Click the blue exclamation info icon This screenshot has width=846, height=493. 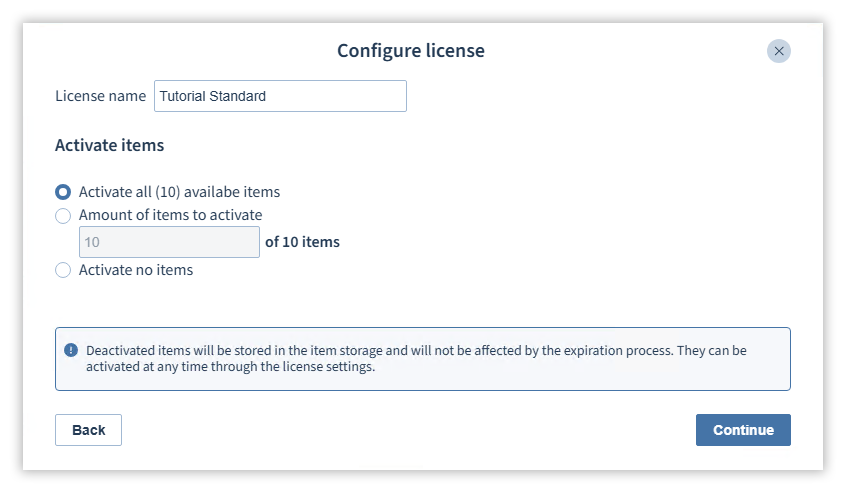click(71, 350)
